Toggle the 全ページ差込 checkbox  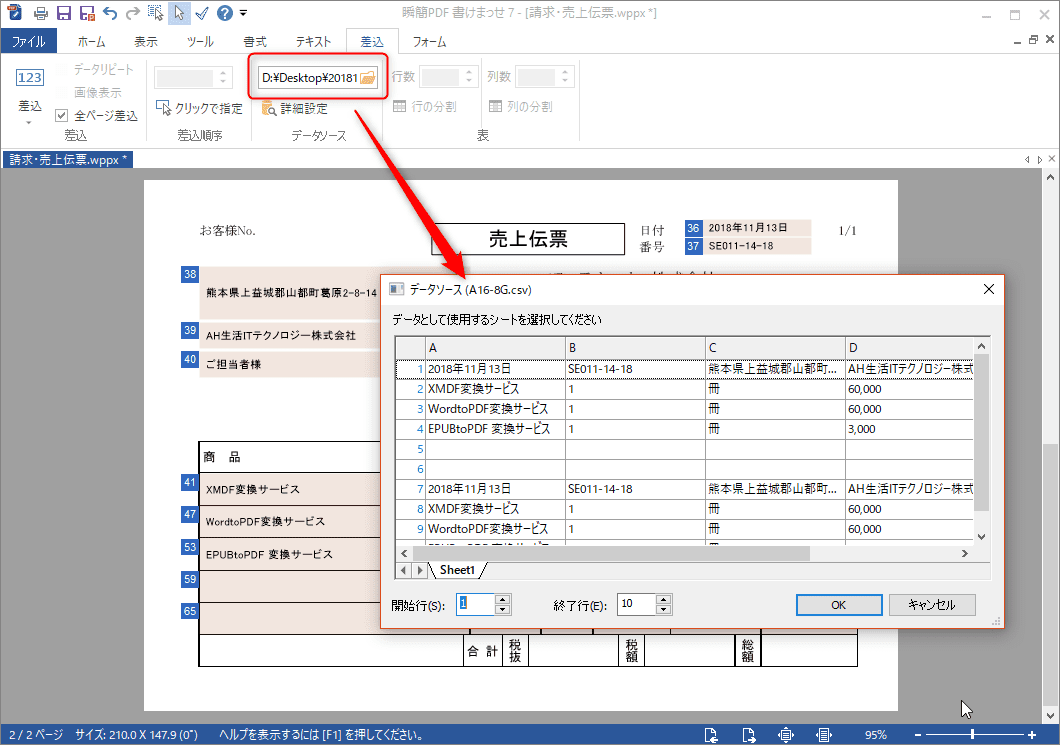click(61, 116)
